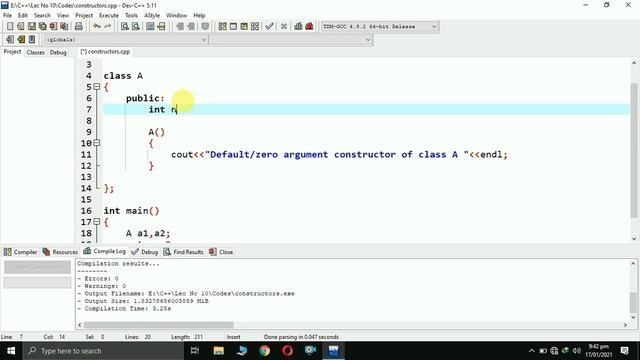Switch to the Project sidebar tab
This screenshot has width=640, height=360.
(x=12, y=52)
